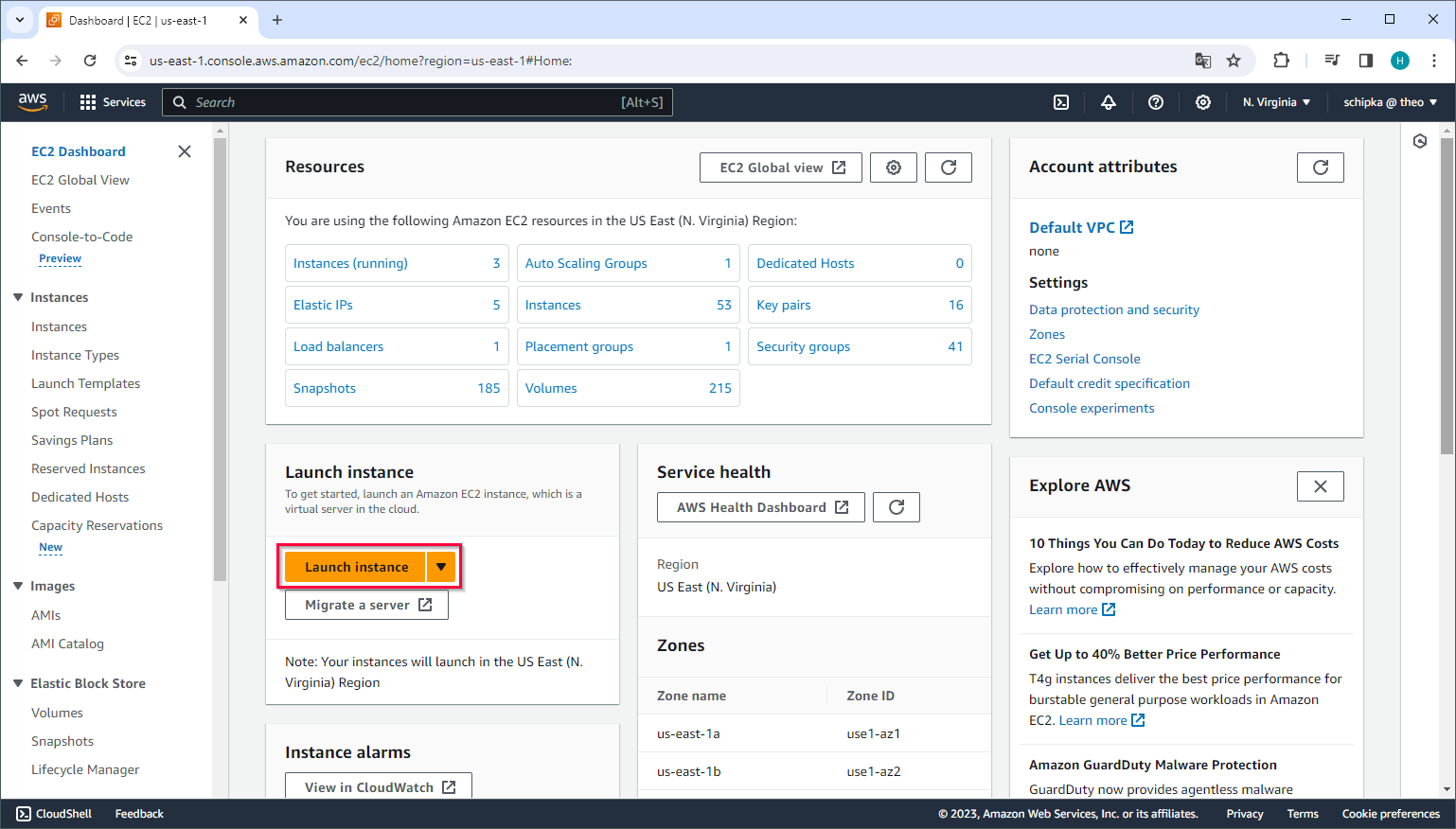This screenshot has width=1456, height=829.
Task: Open Chrome three-dot menu
Action: (1434, 61)
